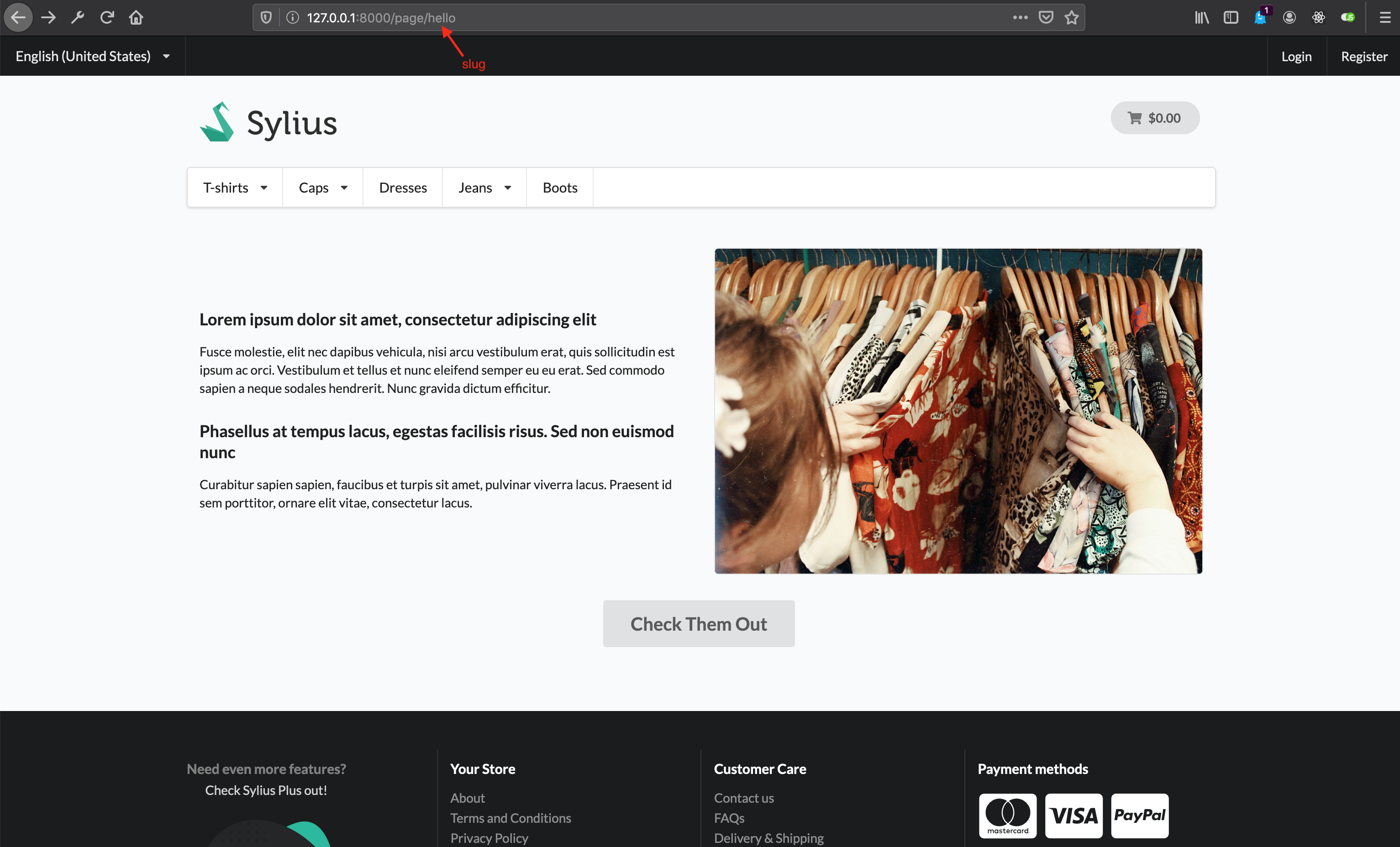Click the 'Phasellus at tempus lacus' heading
Image resolution: width=1400 pixels, height=847 pixels.
(437, 442)
